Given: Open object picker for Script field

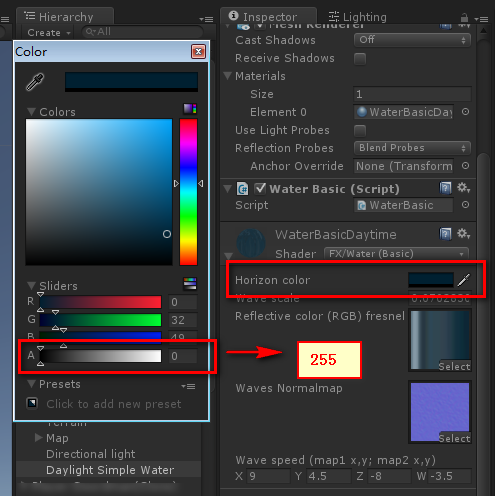Looking at the screenshot, I should click(465, 205).
